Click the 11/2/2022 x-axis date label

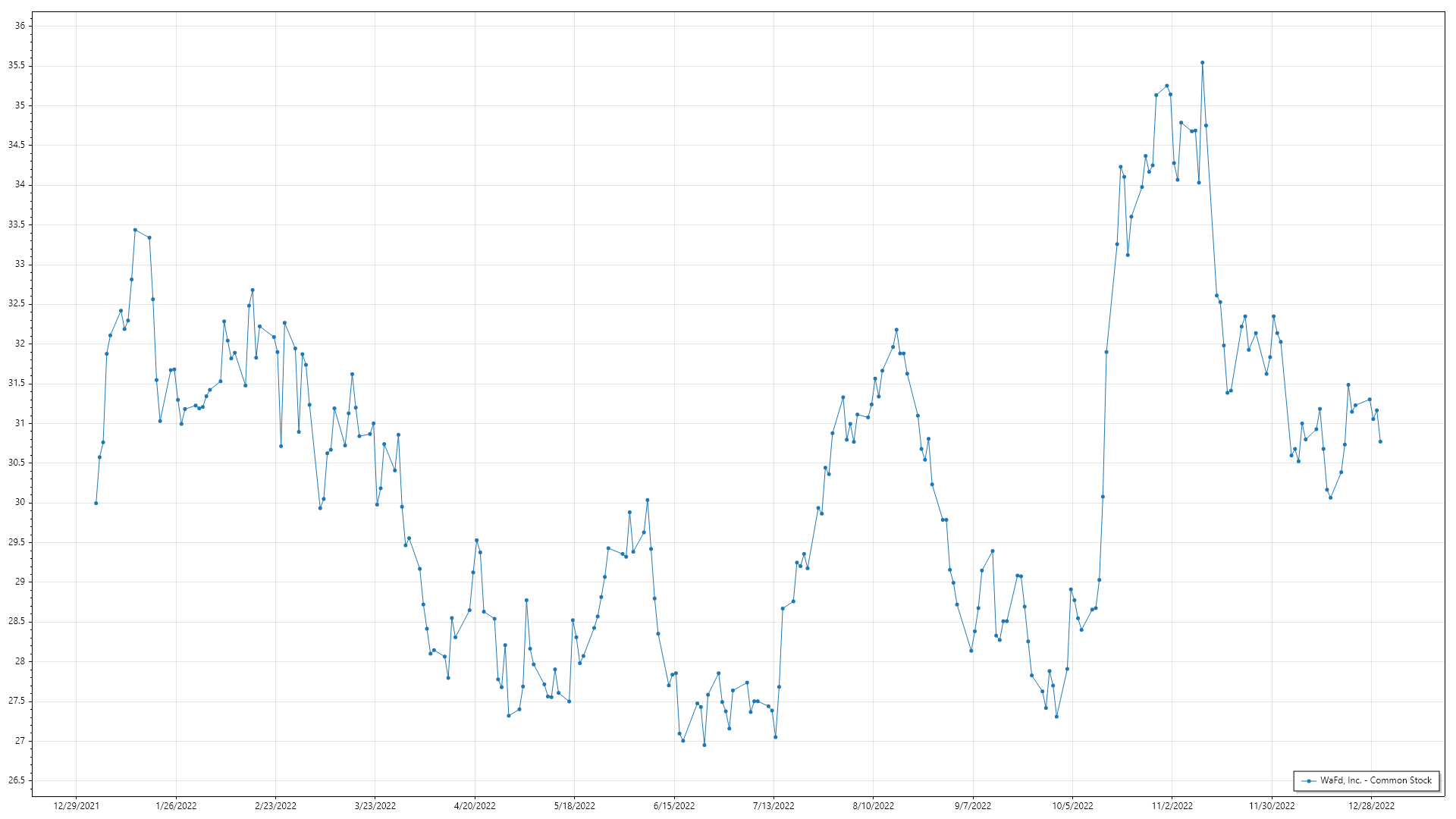(x=1172, y=805)
